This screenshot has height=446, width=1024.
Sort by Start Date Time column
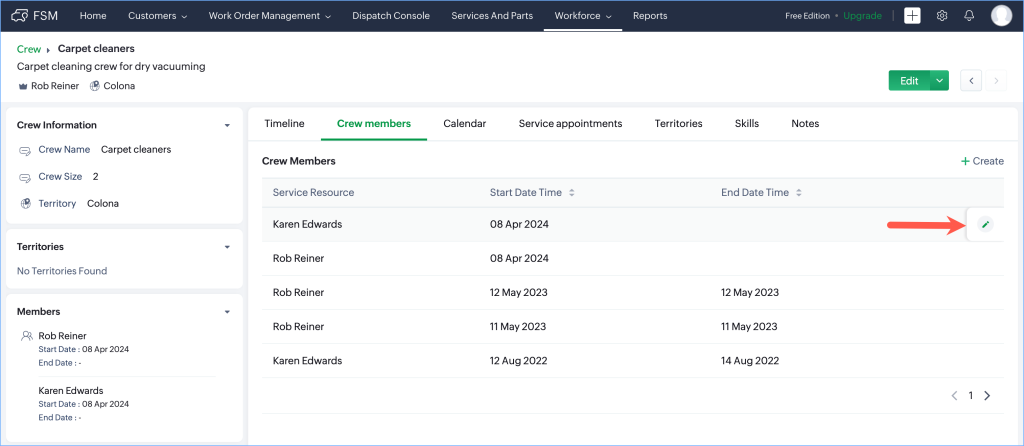tap(571, 193)
